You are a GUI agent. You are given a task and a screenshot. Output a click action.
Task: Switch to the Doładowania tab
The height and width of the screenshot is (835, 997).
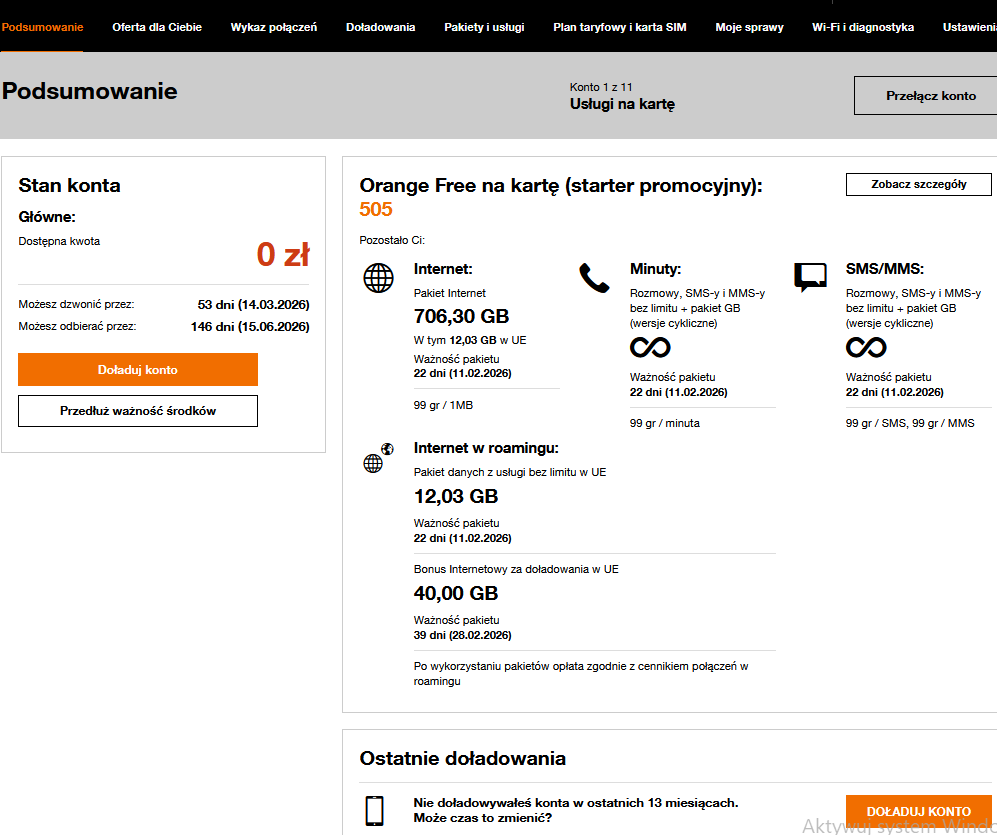(380, 27)
